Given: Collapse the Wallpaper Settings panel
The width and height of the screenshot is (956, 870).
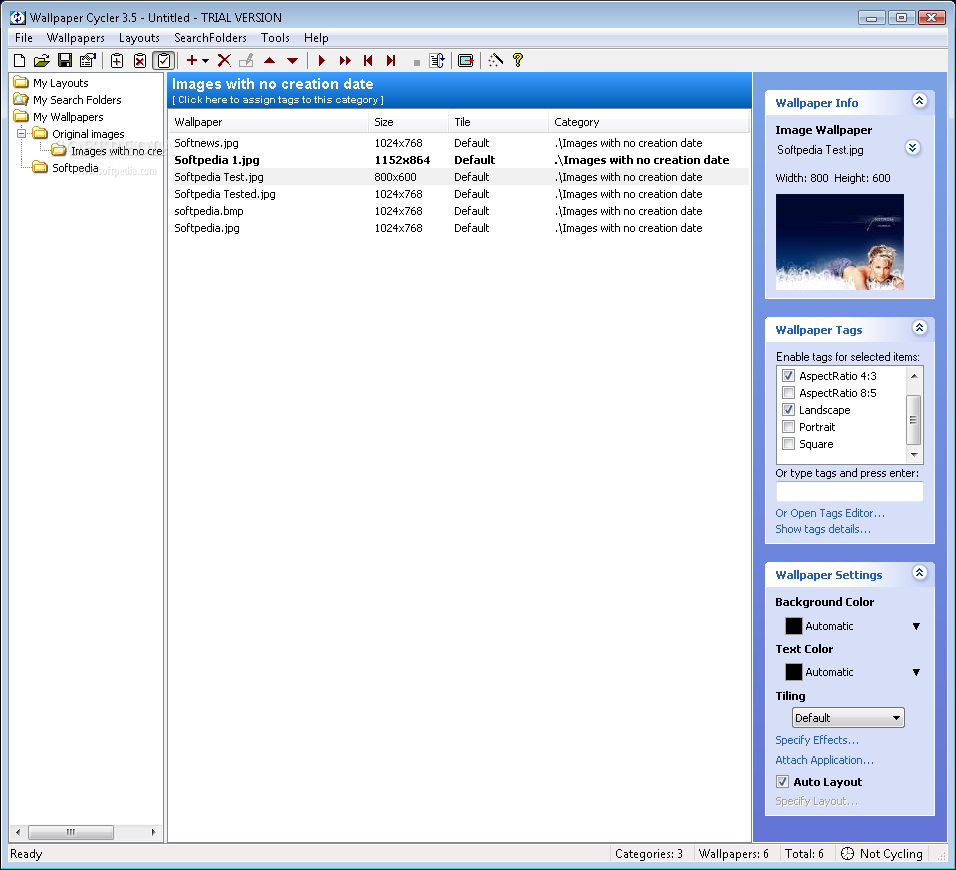Looking at the screenshot, I should pos(919,573).
